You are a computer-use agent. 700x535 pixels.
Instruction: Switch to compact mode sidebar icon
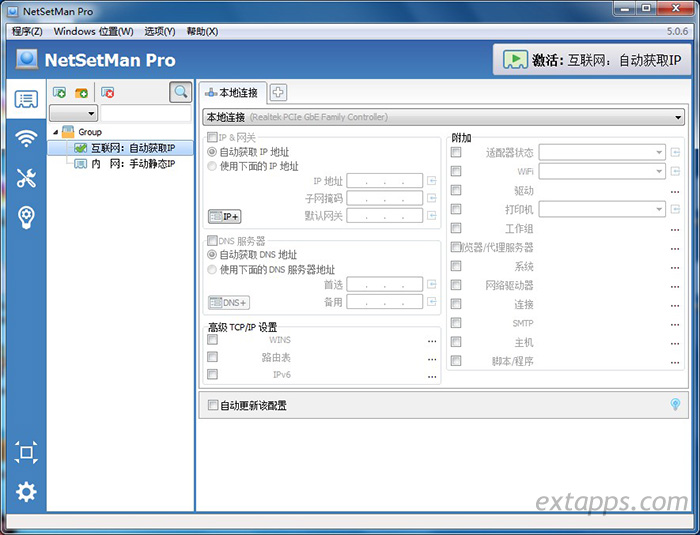(x=26, y=452)
